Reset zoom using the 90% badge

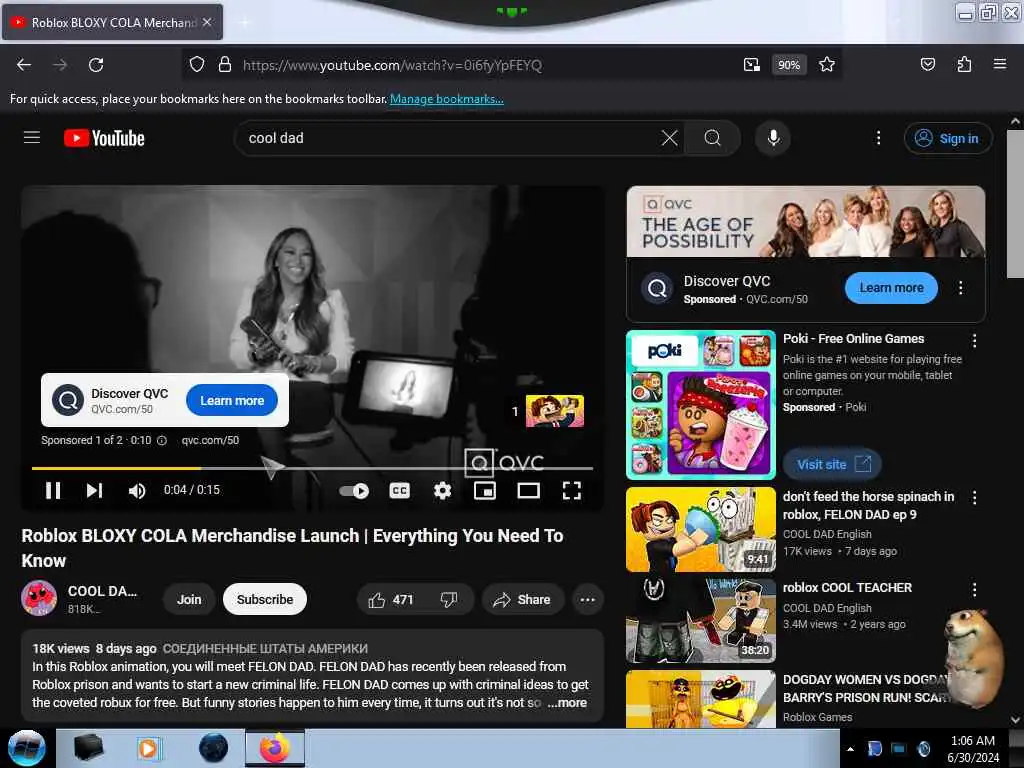point(789,65)
